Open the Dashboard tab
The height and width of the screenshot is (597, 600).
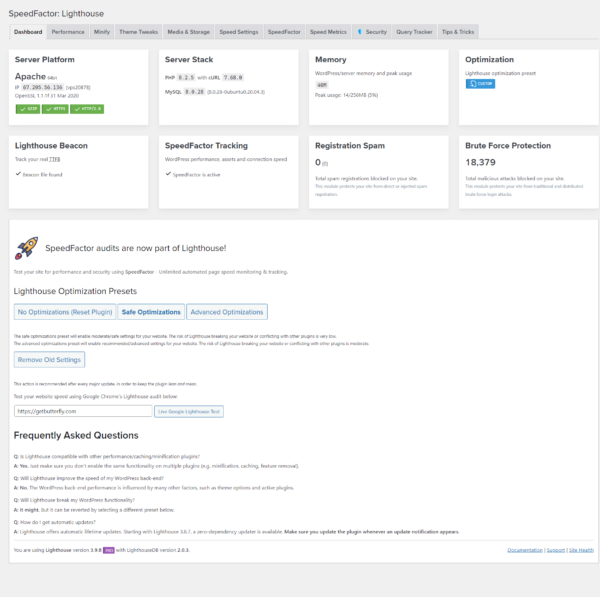tap(28, 32)
